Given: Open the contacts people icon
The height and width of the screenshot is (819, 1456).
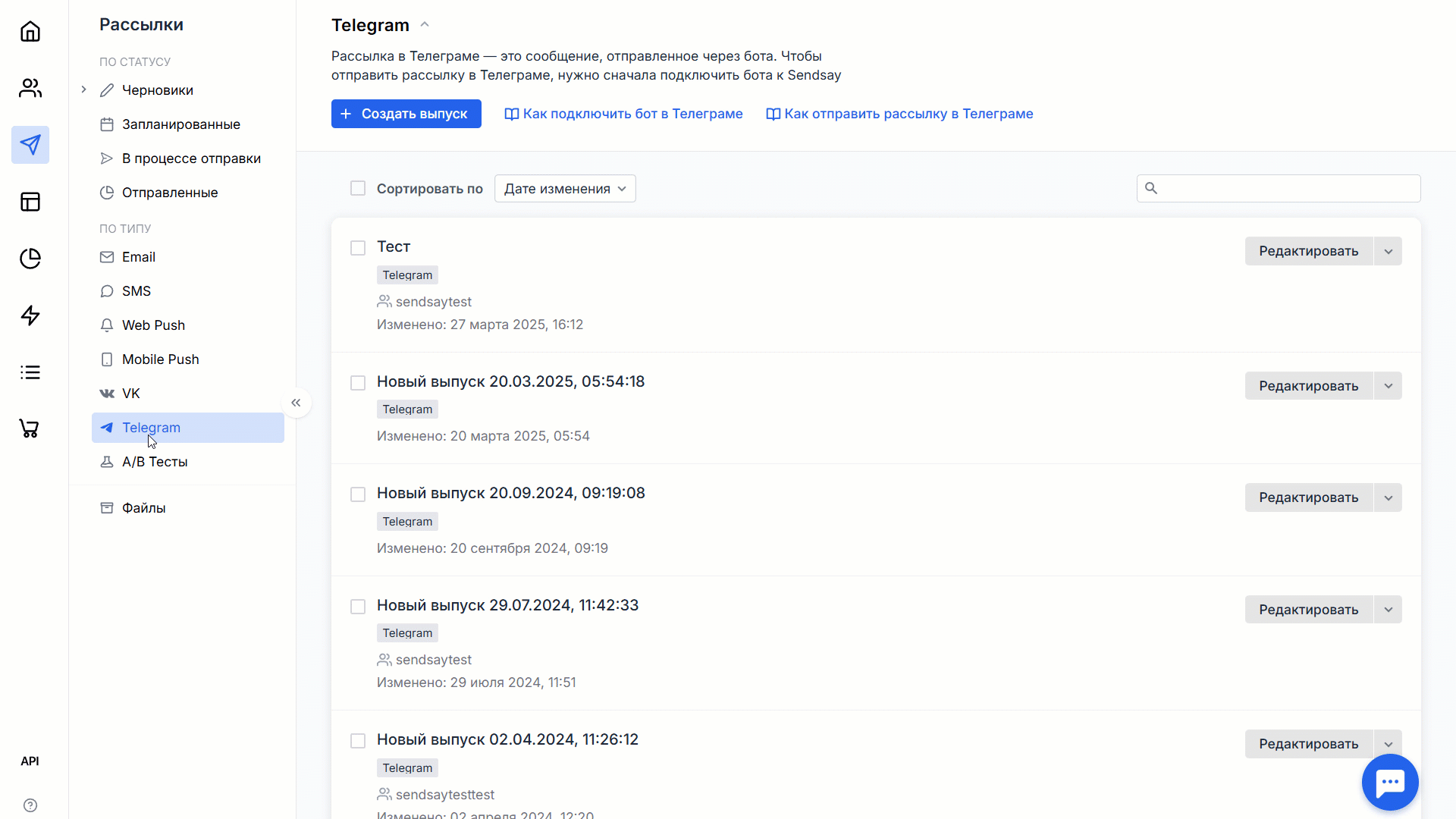Looking at the screenshot, I should (x=30, y=88).
